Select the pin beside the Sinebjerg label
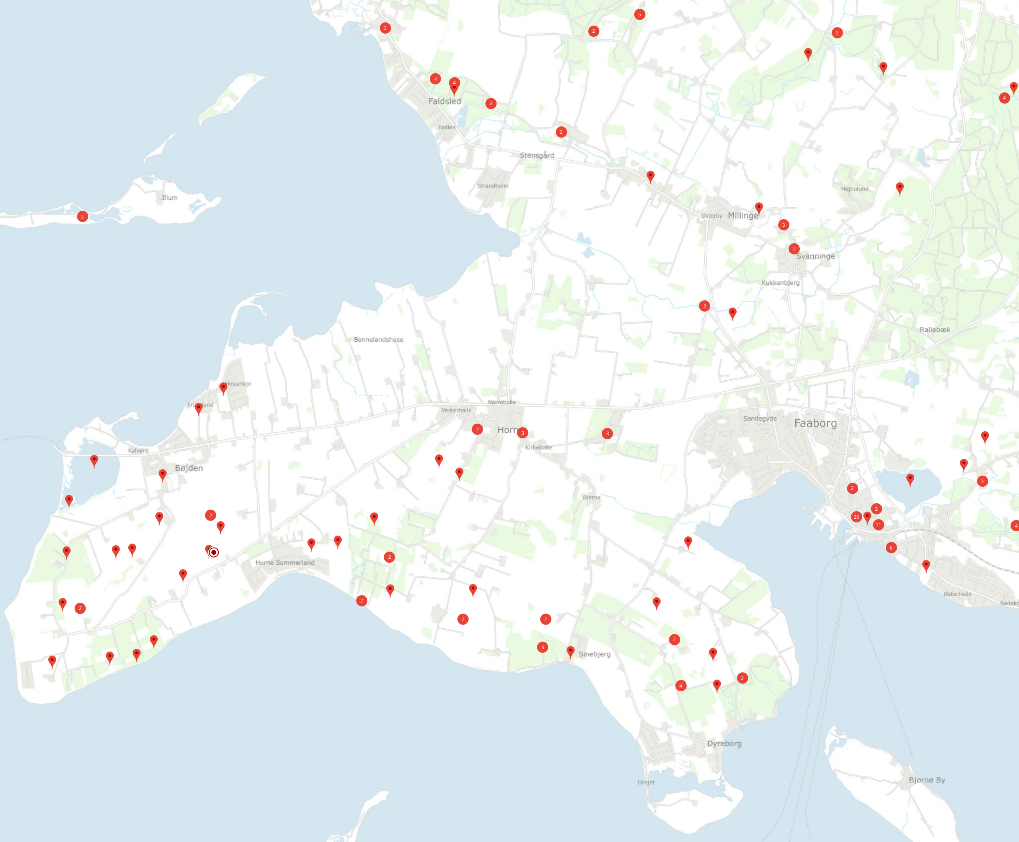Screen dimensions: 1019x842 (570, 651)
